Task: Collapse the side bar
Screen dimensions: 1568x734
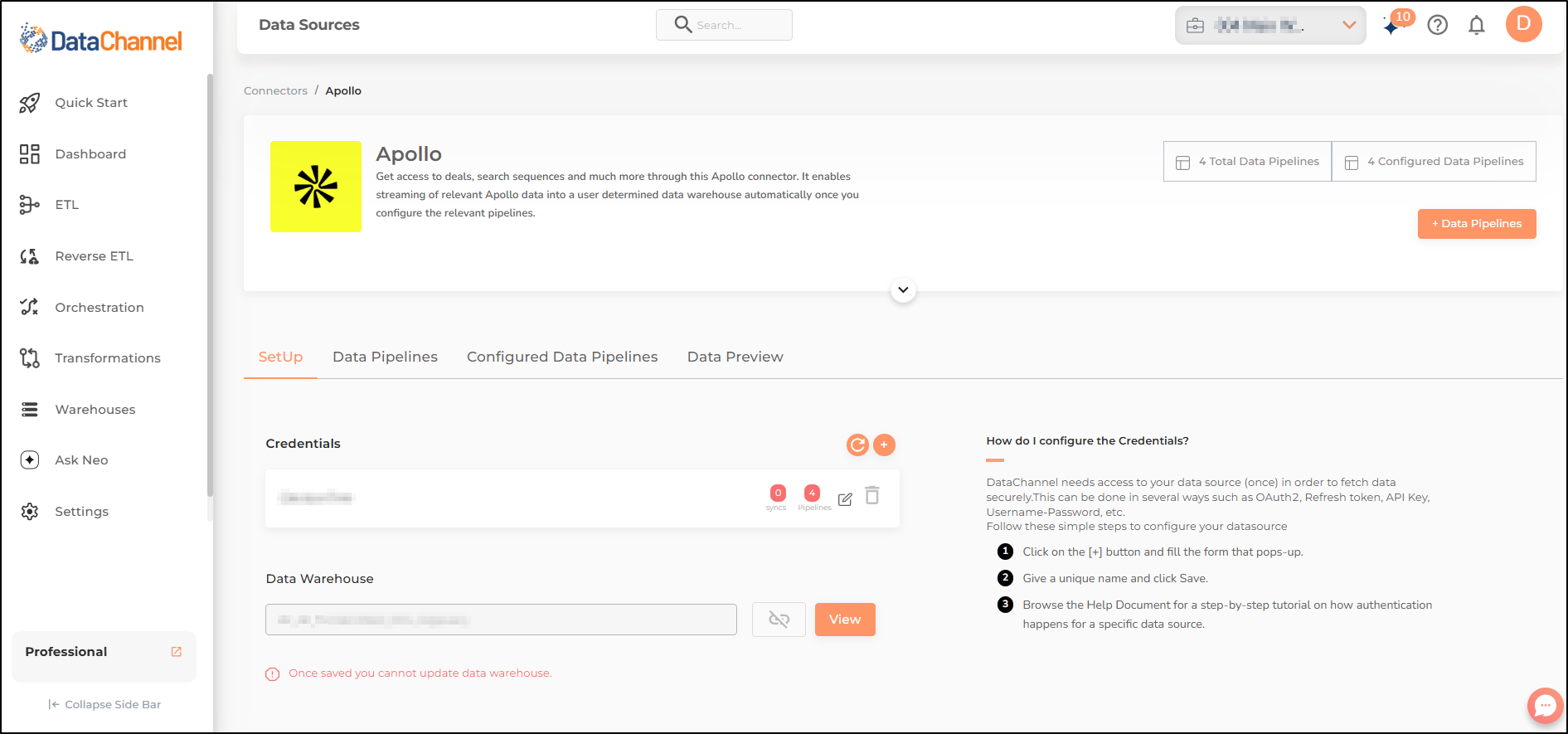Action: point(104,705)
